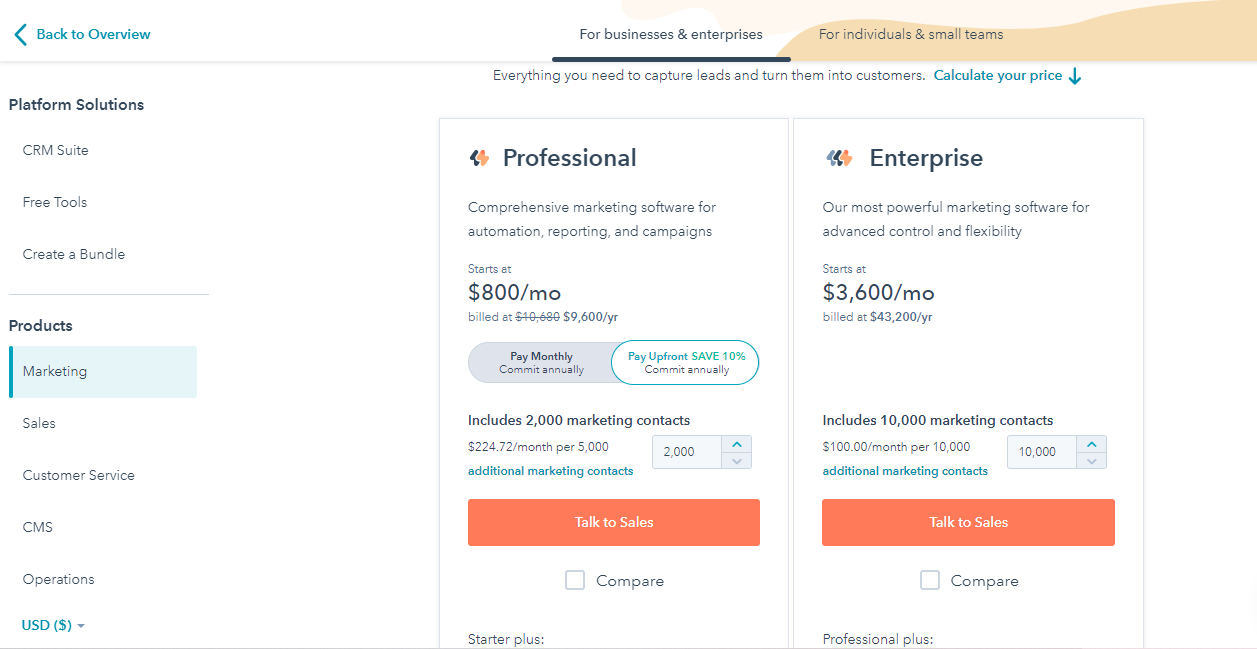This screenshot has width=1257, height=649.
Task: Decrease Professional marketing contacts with down arrow
Action: click(x=737, y=461)
